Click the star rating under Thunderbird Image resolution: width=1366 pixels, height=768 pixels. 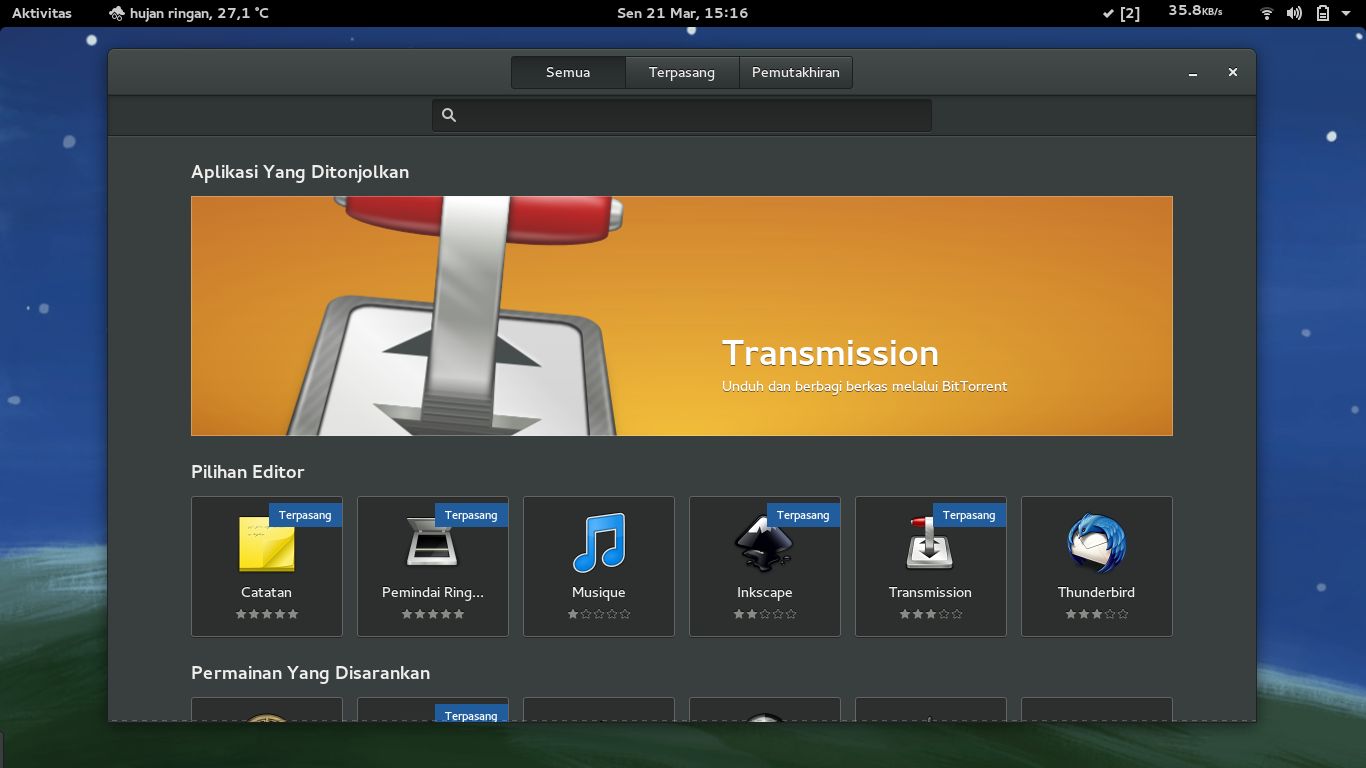1097,614
